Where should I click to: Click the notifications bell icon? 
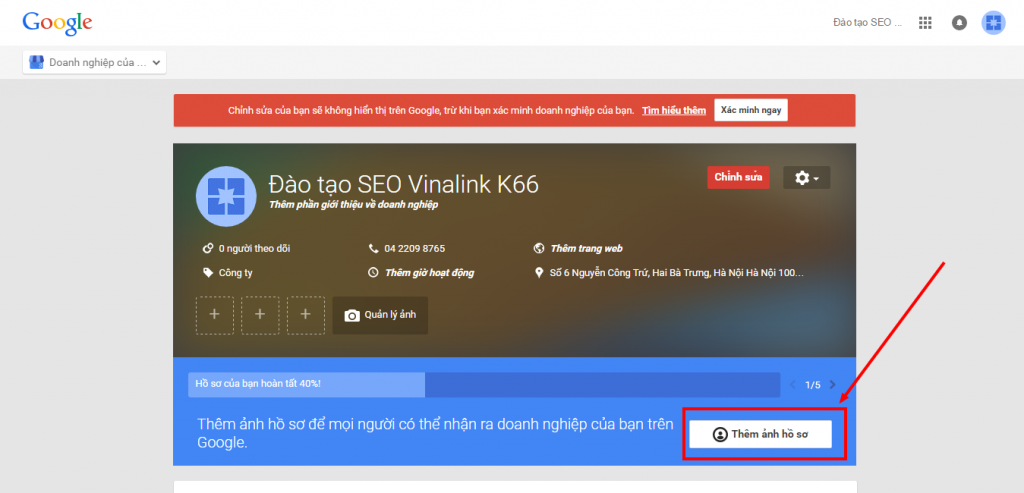pyautogui.click(x=959, y=22)
